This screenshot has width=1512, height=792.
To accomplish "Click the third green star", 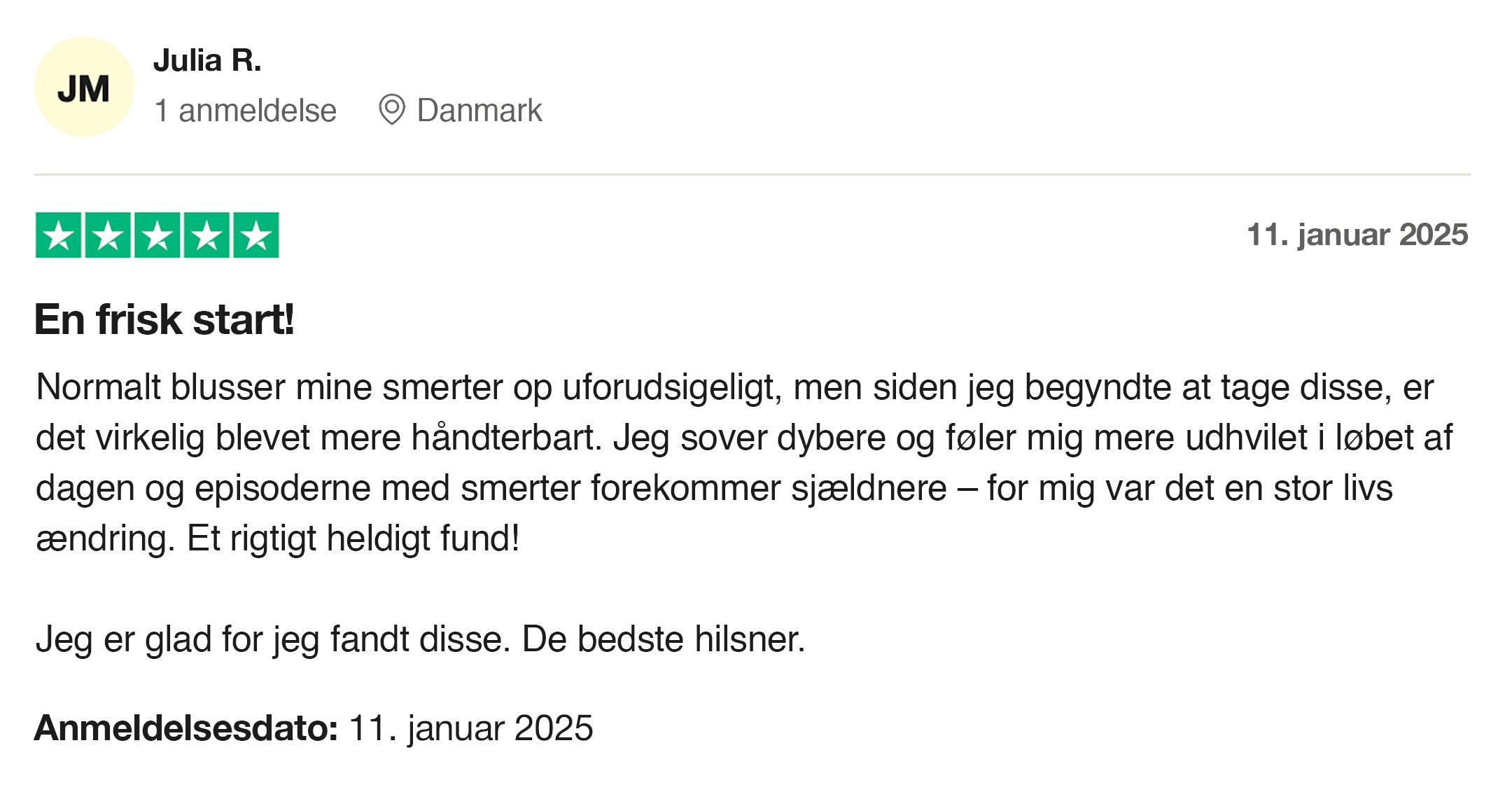I will [x=157, y=235].
